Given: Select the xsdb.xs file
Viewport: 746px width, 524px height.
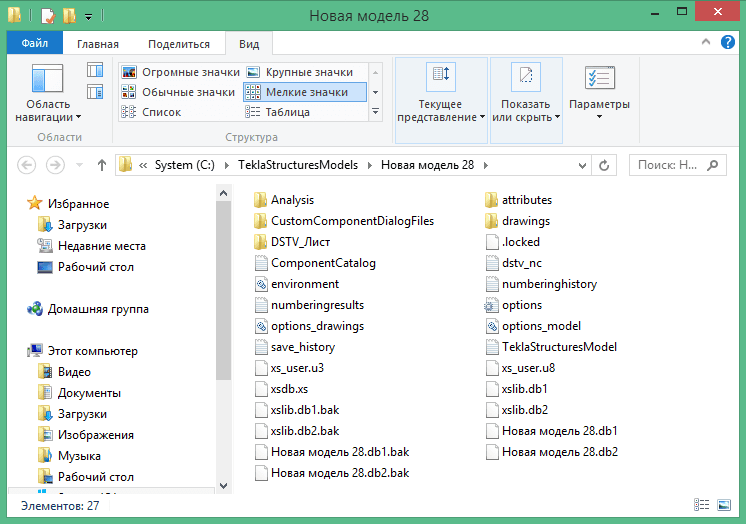Looking at the screenshot, I should (281, 389).
